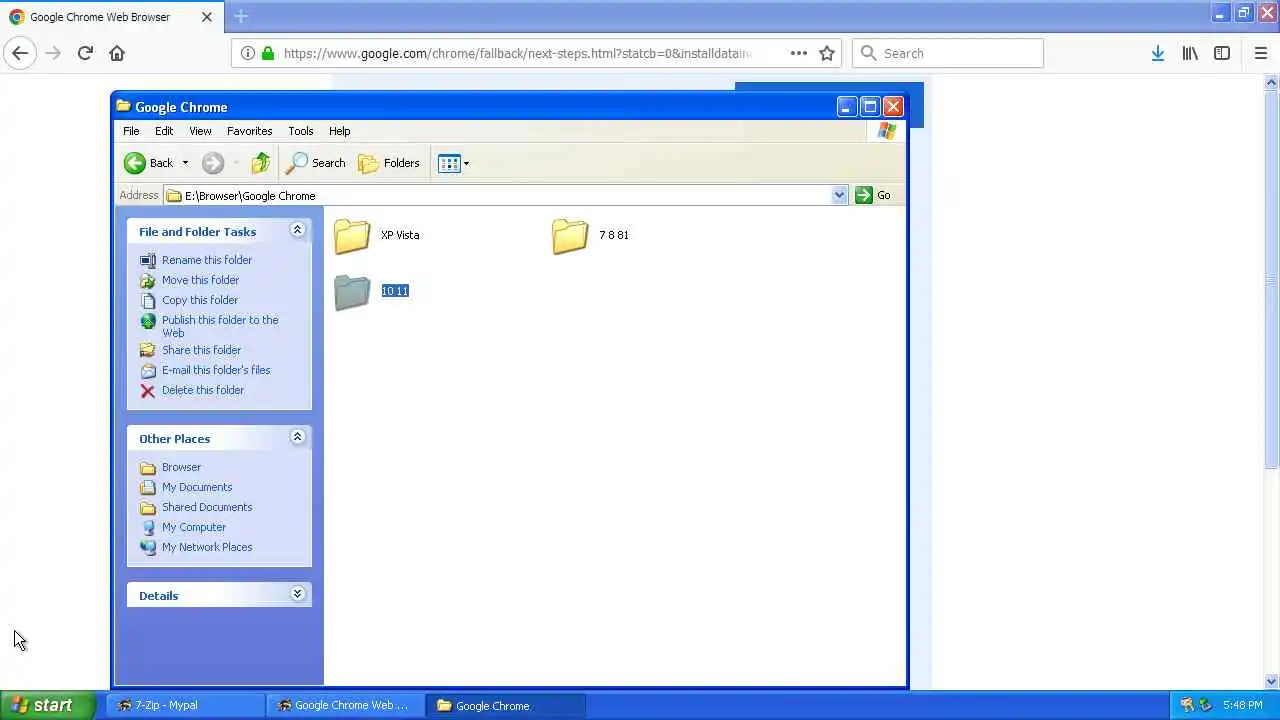The width and height of the screenshot is (1280, 720).
Task: Select the Google Chrome Web Browser tab
Action: [110, 17]
